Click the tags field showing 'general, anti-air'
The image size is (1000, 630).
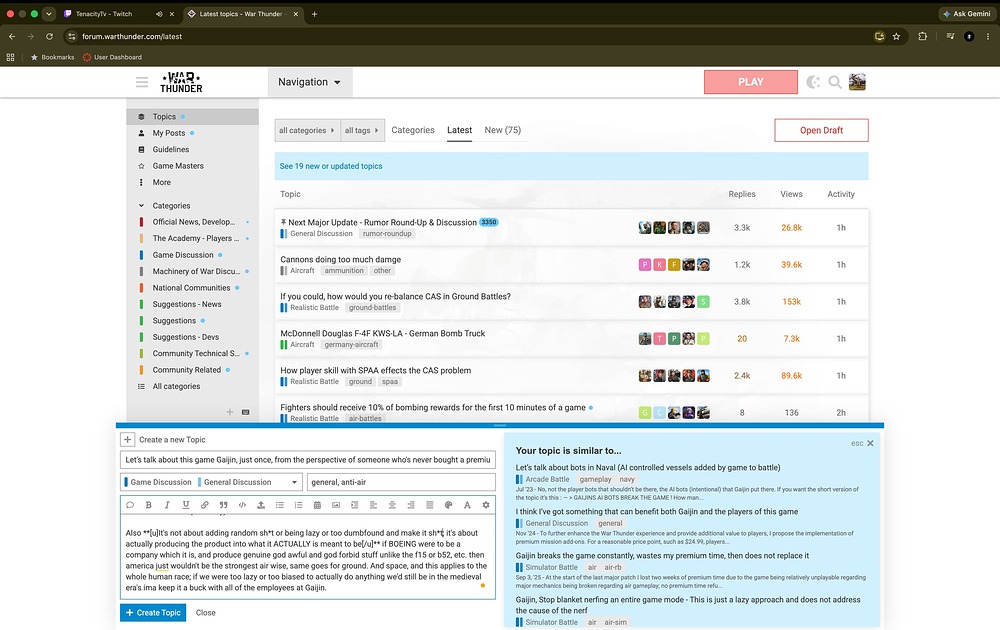[x=401, y=482]
